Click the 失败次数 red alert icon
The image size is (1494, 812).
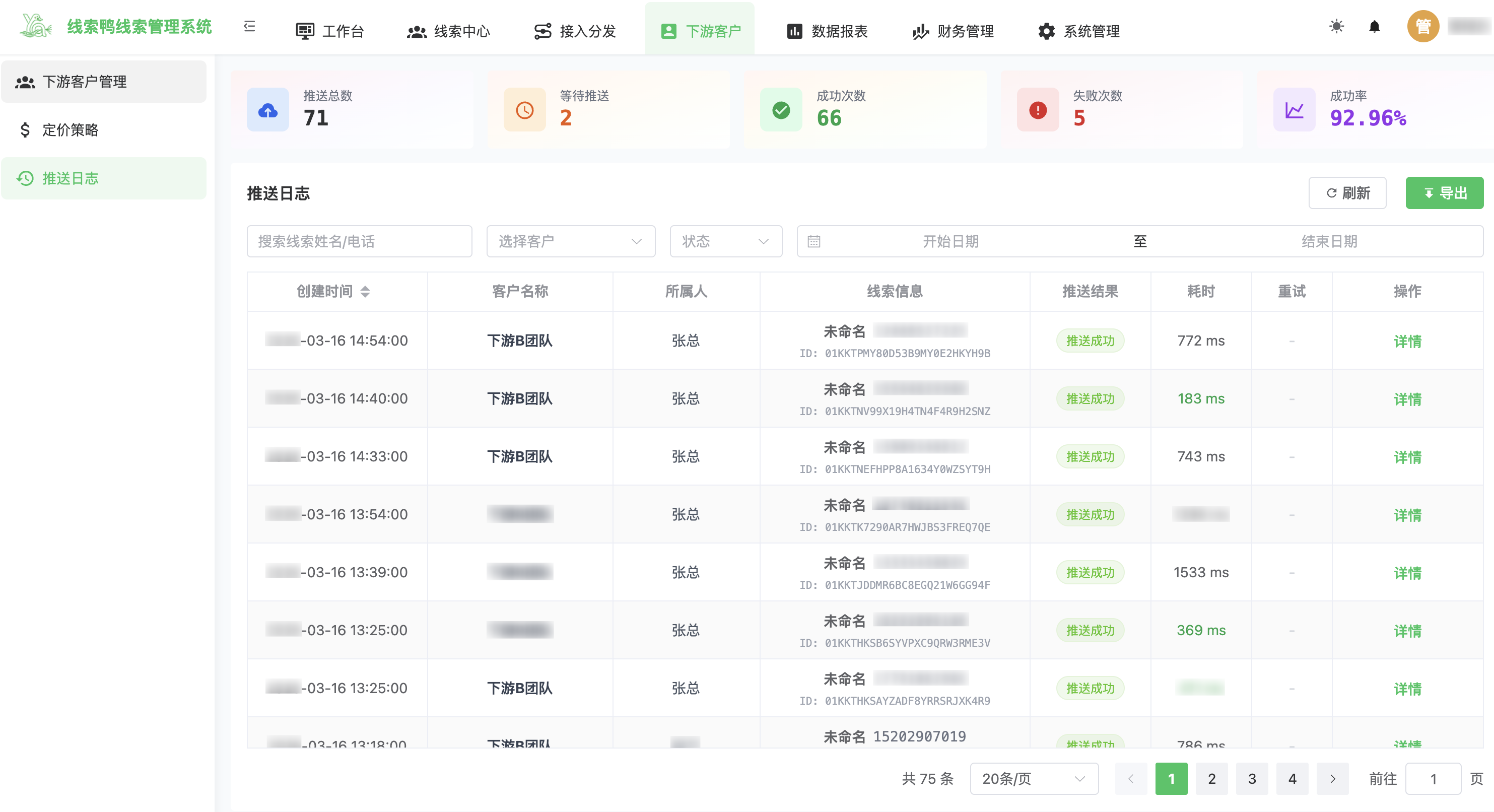point(1038,110)
